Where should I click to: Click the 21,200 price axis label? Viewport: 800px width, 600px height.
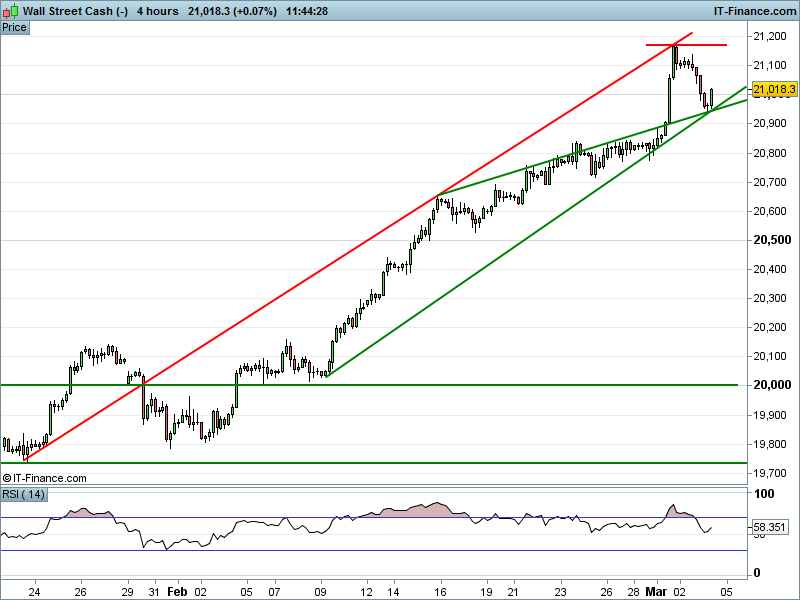tap(770, 36)
